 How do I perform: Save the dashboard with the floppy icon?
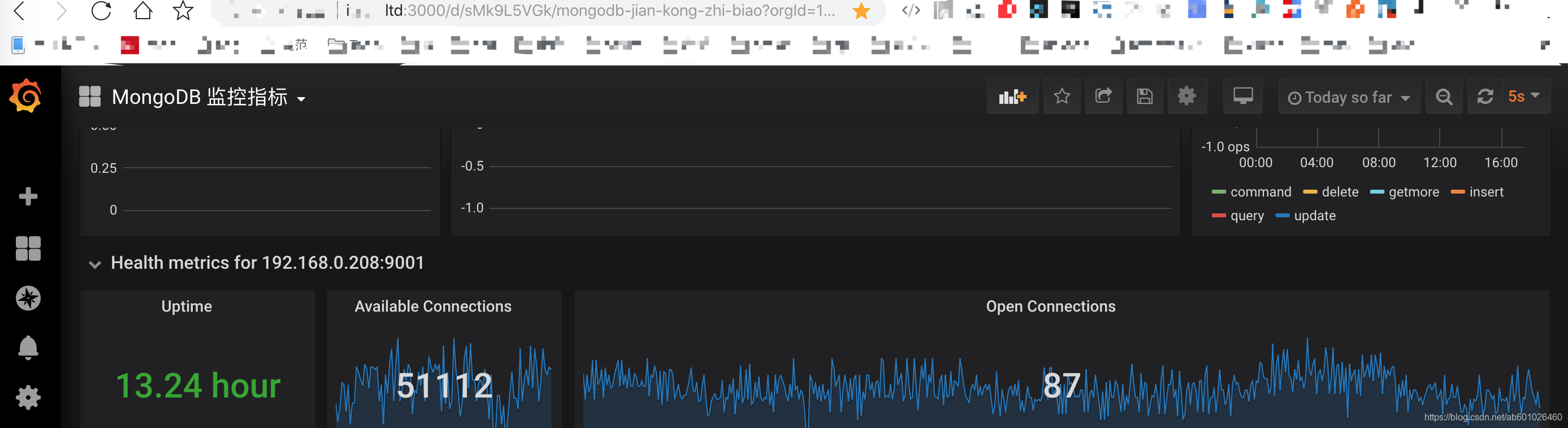(1145, 96)
